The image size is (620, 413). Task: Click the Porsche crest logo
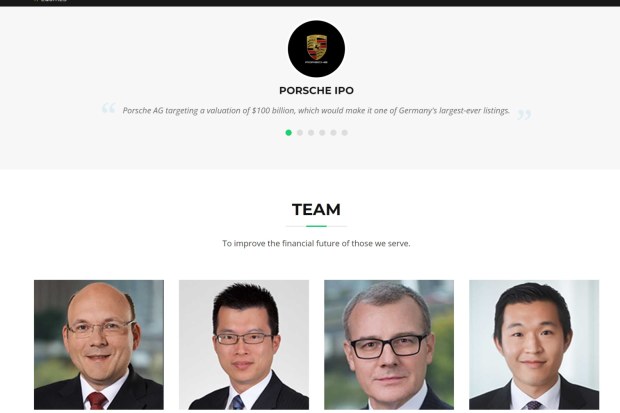[x=316, y=49]
